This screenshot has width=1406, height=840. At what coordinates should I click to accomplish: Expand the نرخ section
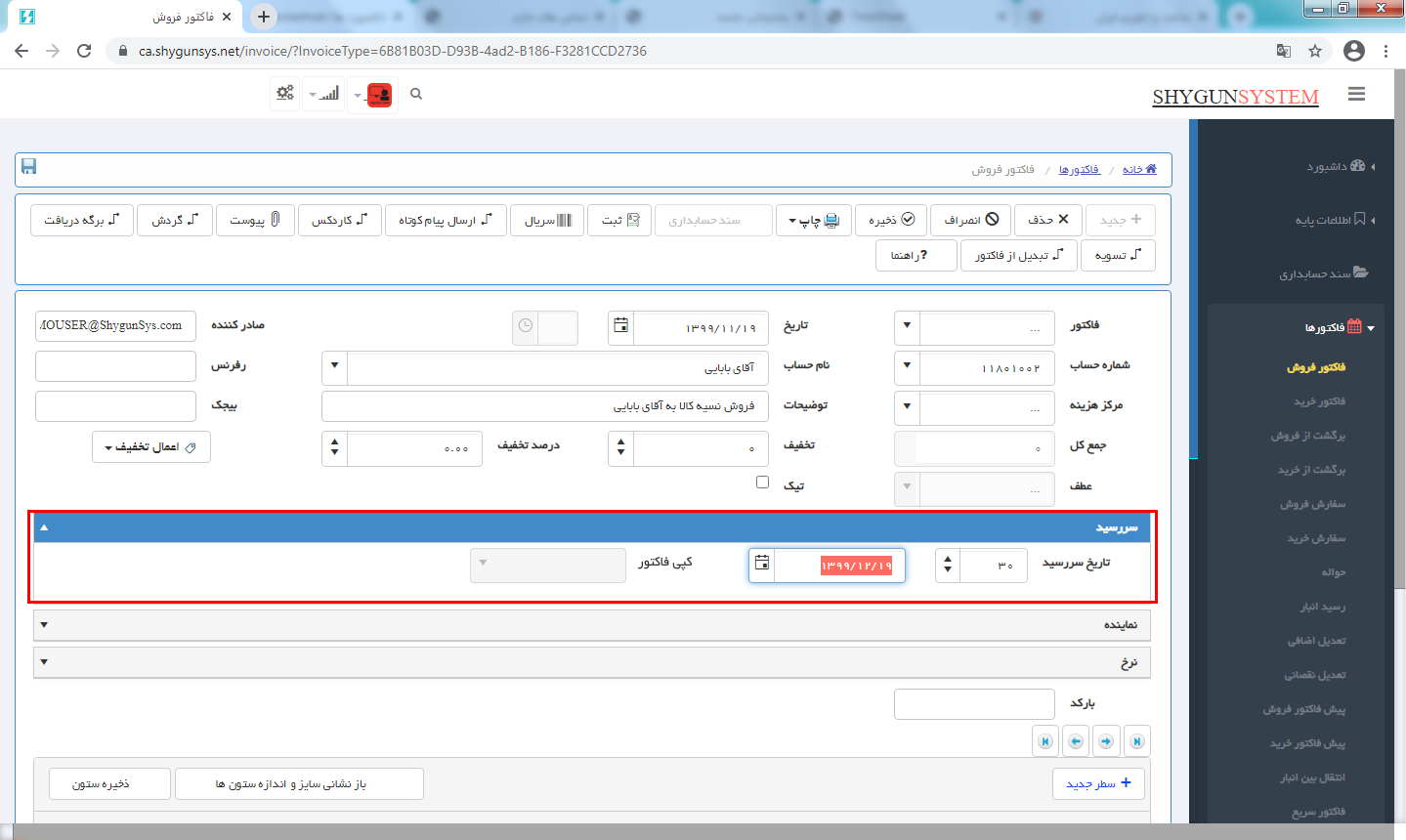pos(43,662)
